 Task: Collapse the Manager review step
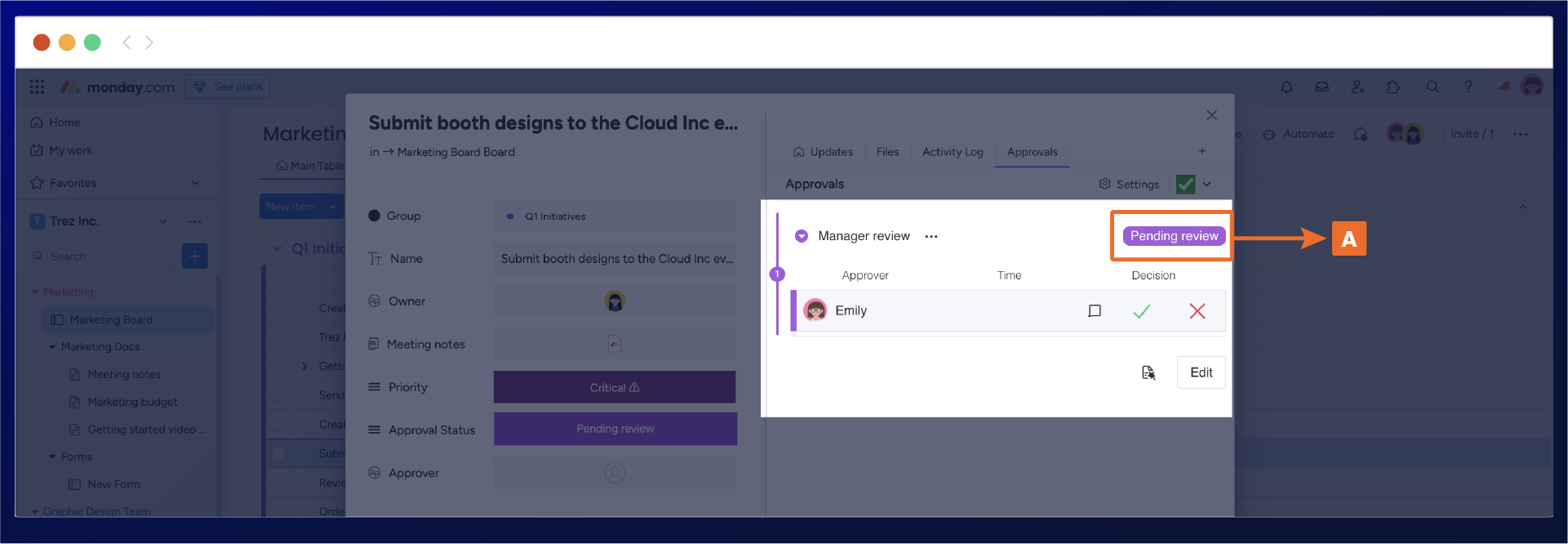click(x=802, y=236)
